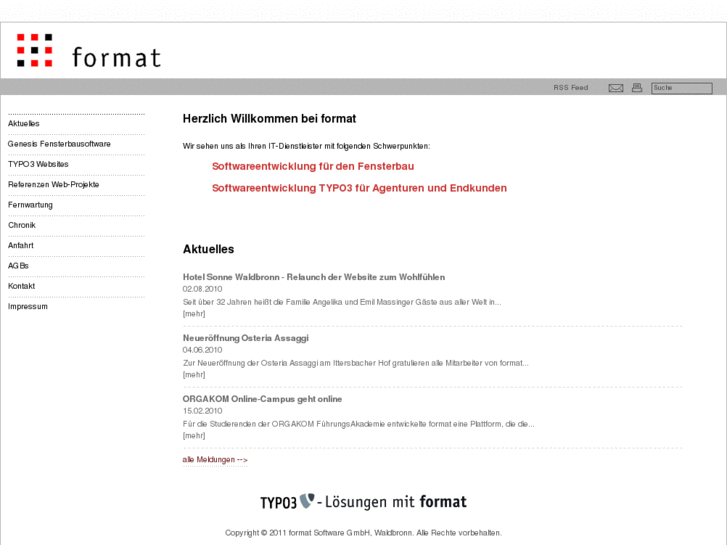Open the alle Meldungen link
Image resolution: width=727 pixels, height=545 pixels.
click(x=215, y=460)
